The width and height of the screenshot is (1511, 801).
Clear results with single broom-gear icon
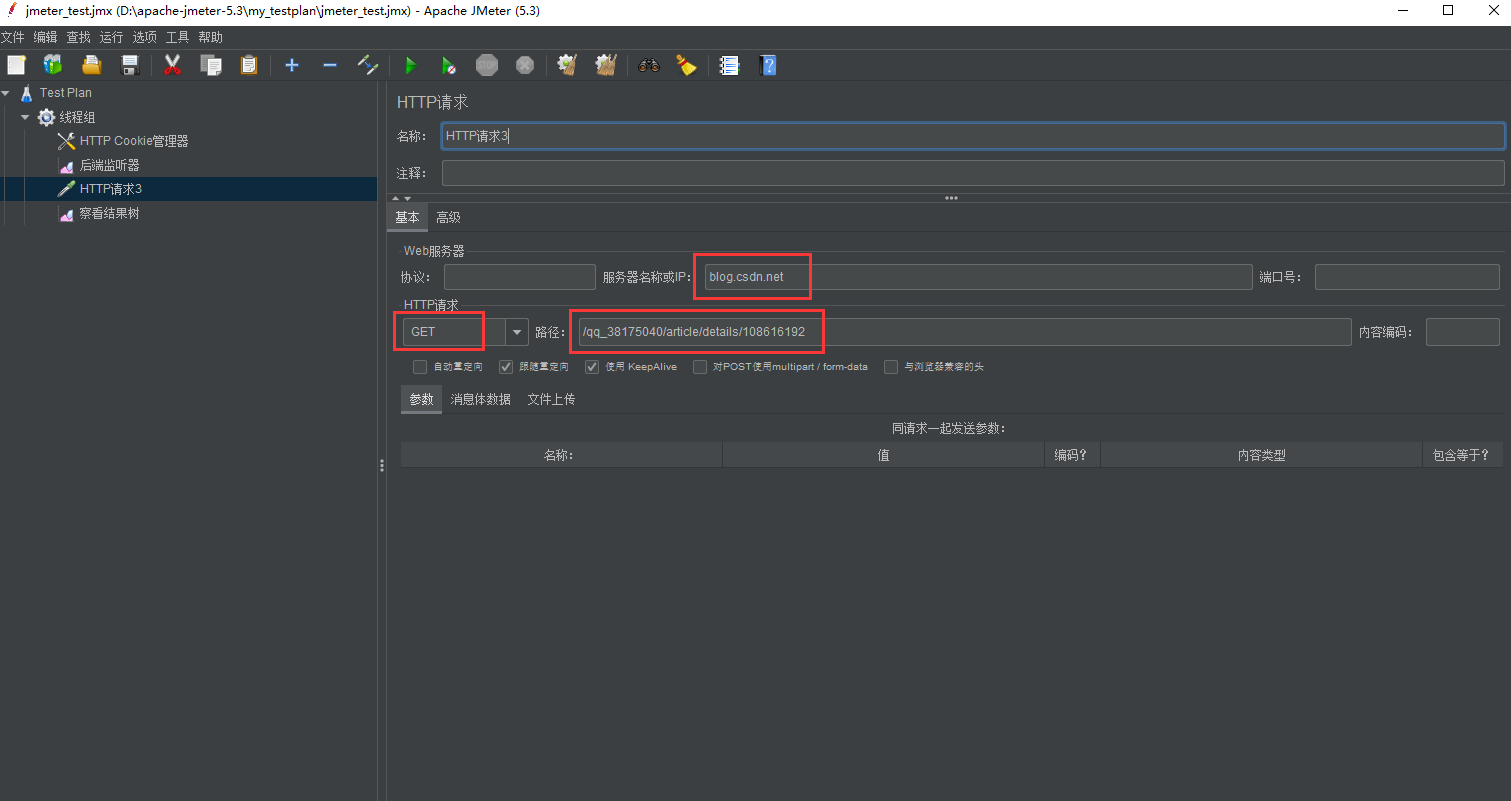567,65
